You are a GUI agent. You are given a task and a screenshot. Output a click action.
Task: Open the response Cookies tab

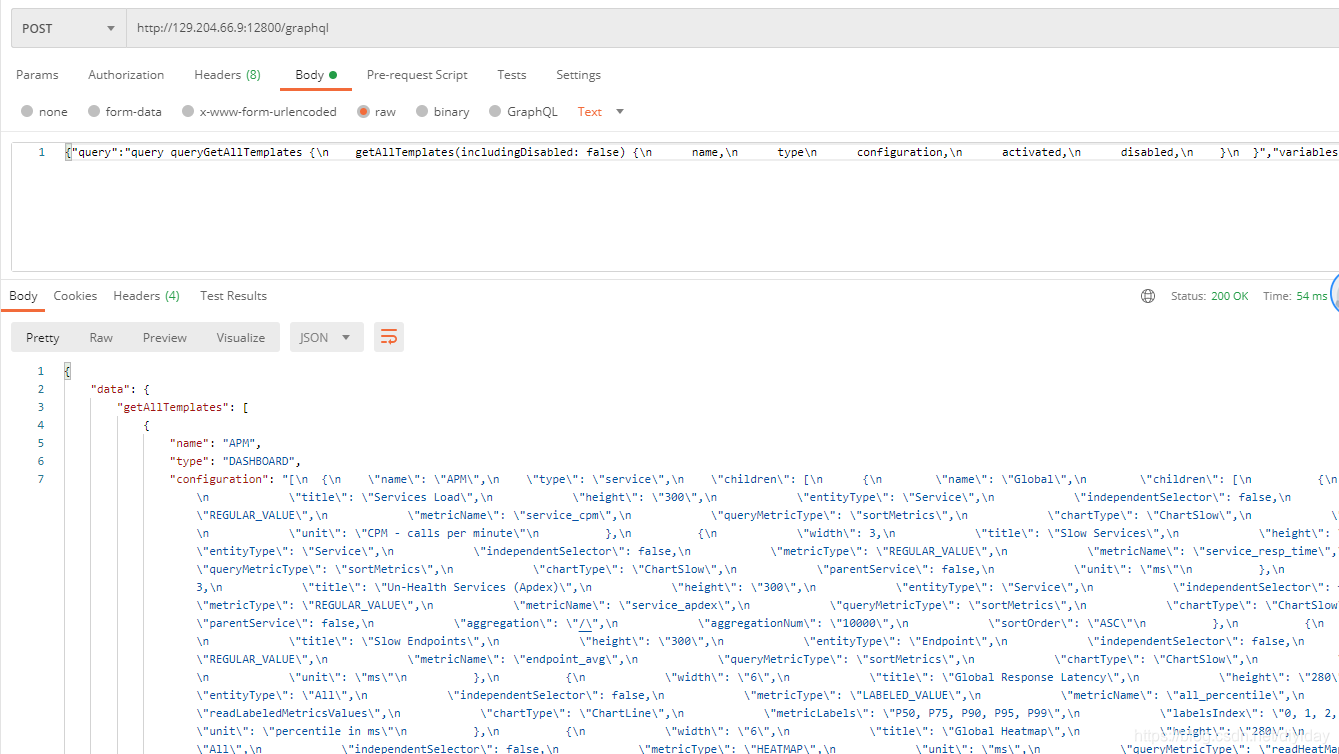click(x=75, y=296)
